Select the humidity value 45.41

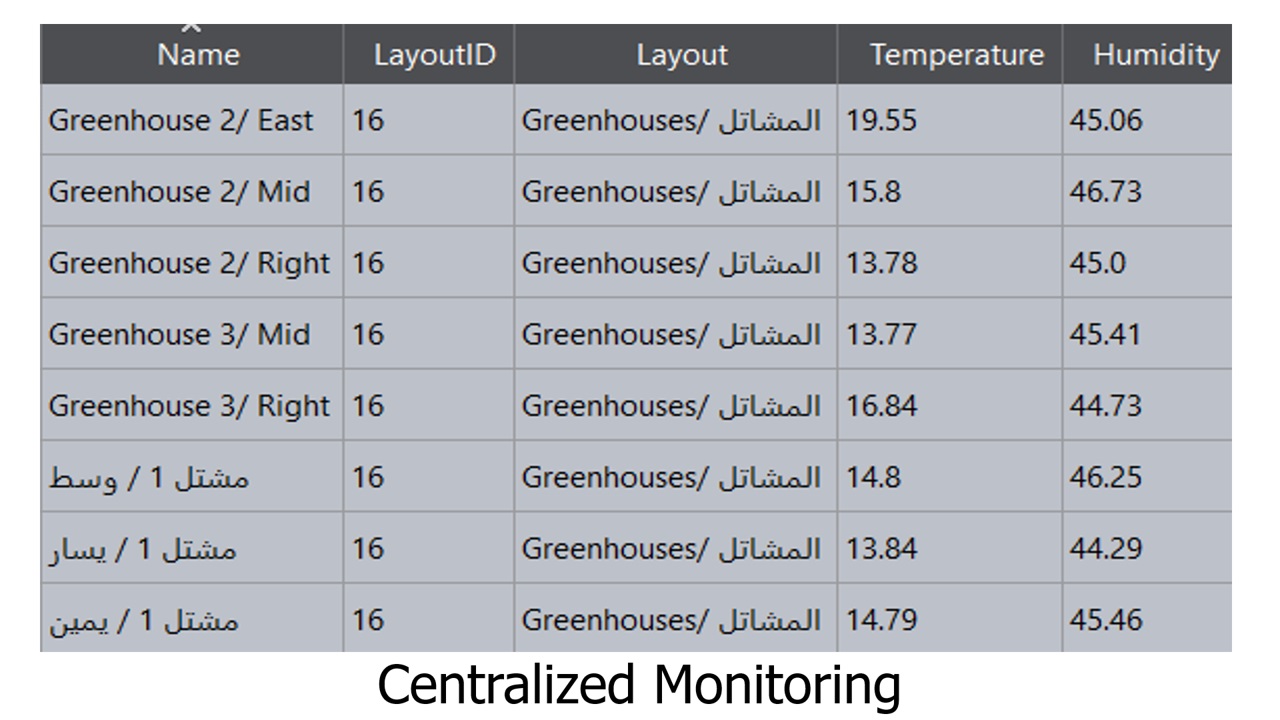point(1105,335)
